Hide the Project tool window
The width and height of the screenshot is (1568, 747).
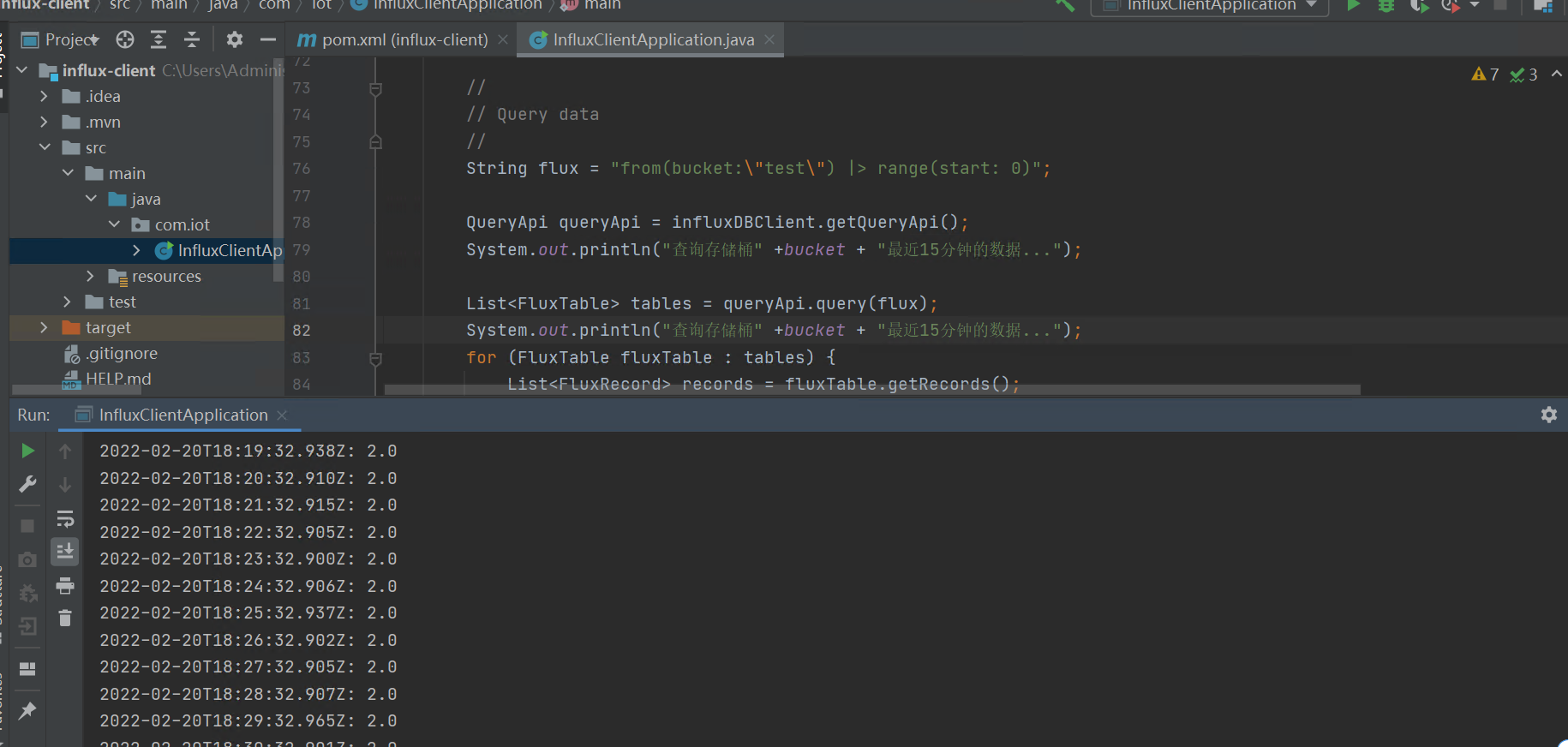pos(268,39)
